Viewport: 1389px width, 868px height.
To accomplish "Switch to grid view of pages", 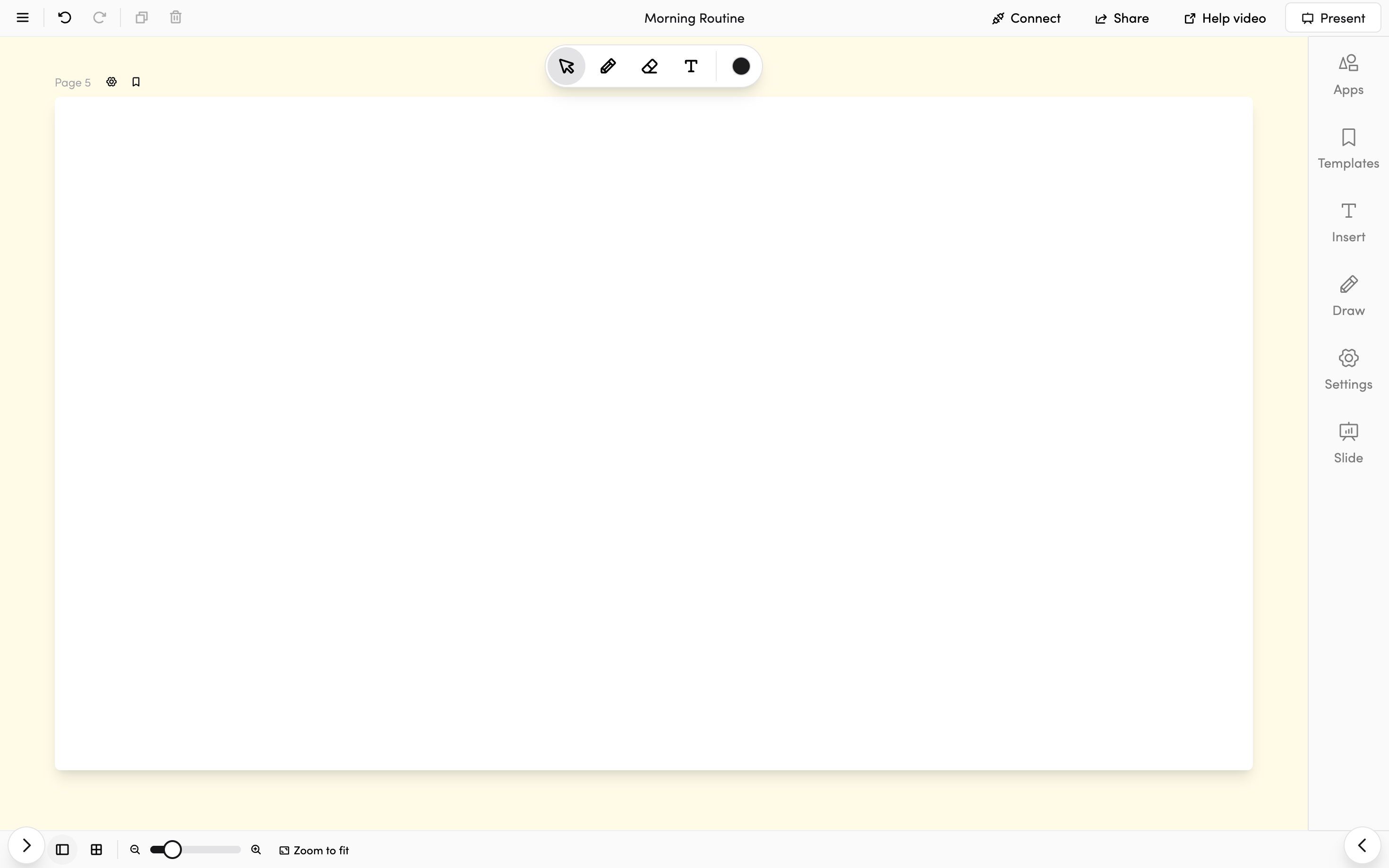I will click(96, 850).
